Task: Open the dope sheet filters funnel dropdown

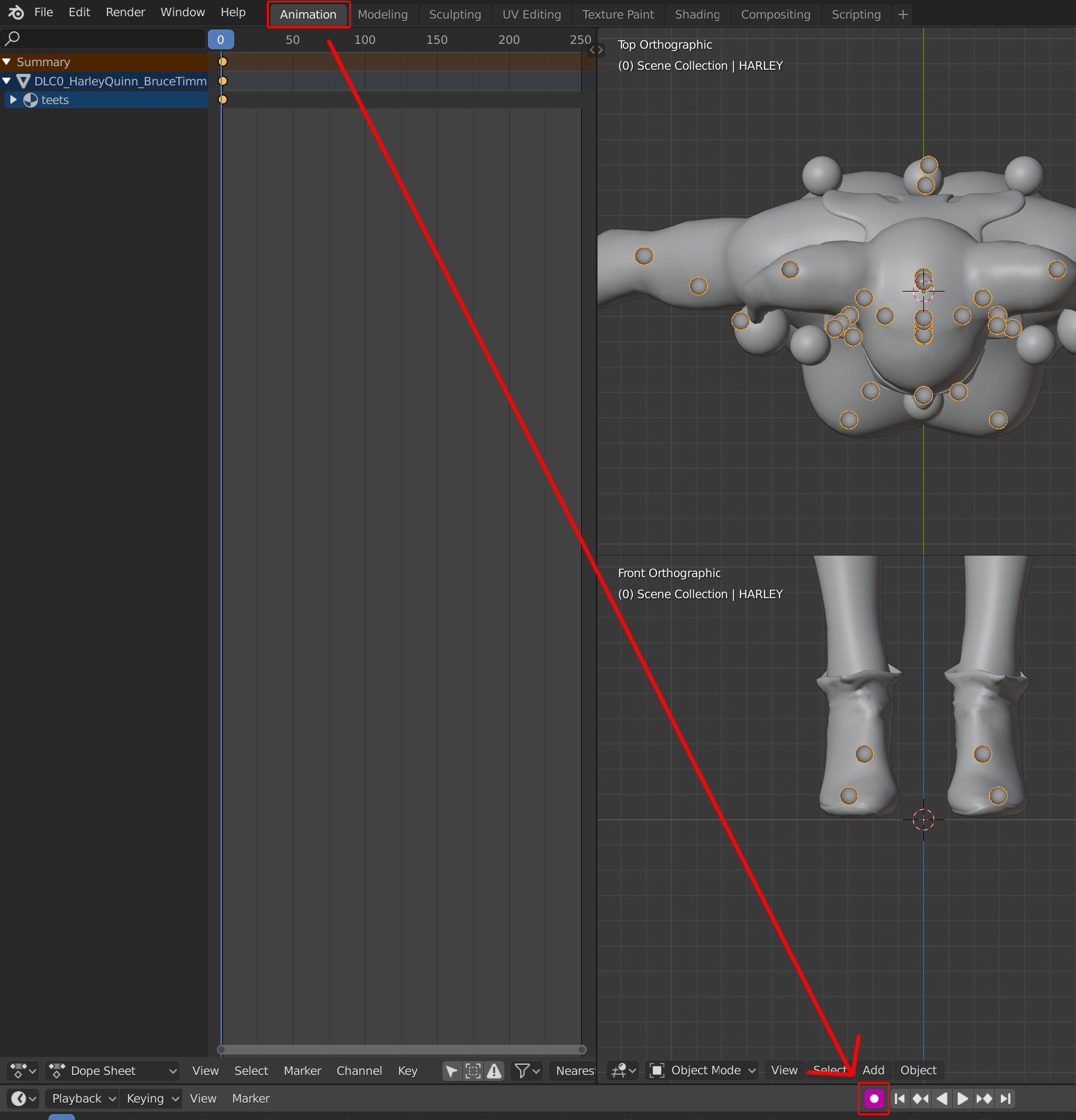Action: (527, 1071)
